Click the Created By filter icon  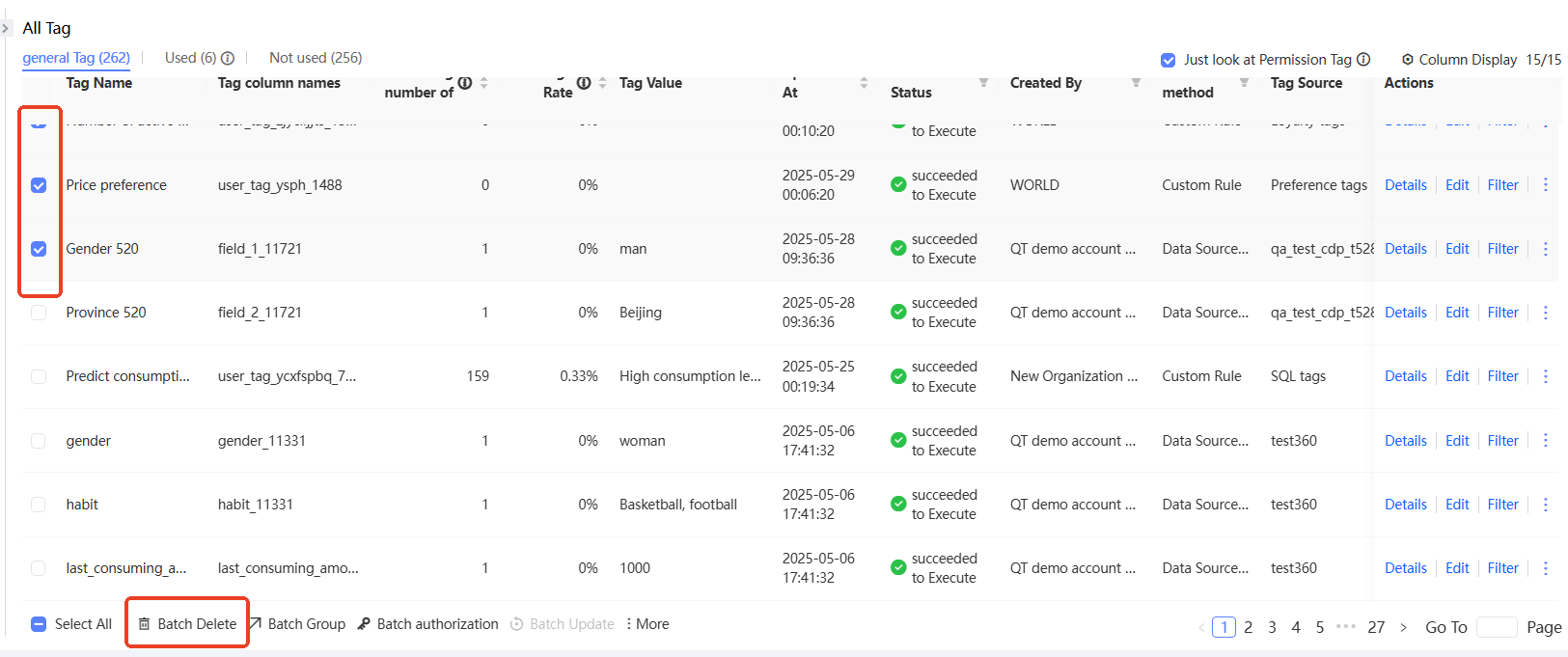pos(1136,83)
